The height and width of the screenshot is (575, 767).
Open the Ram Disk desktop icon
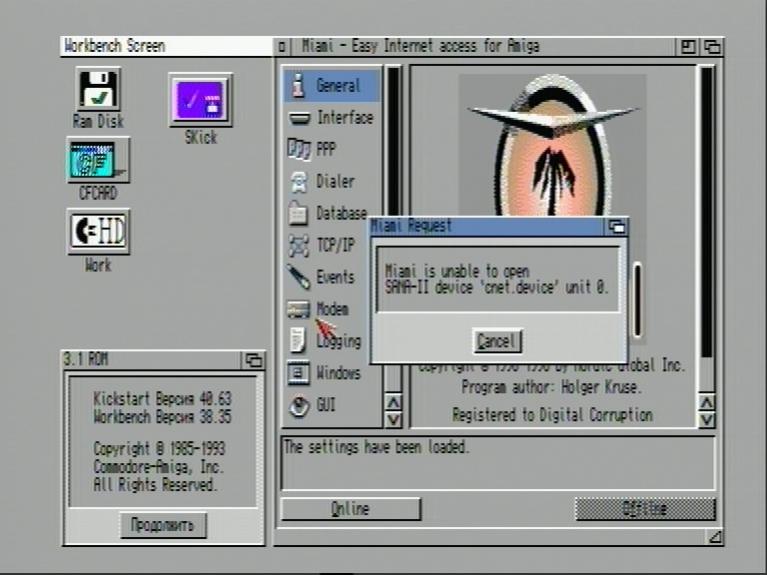[x=98, y=91]
